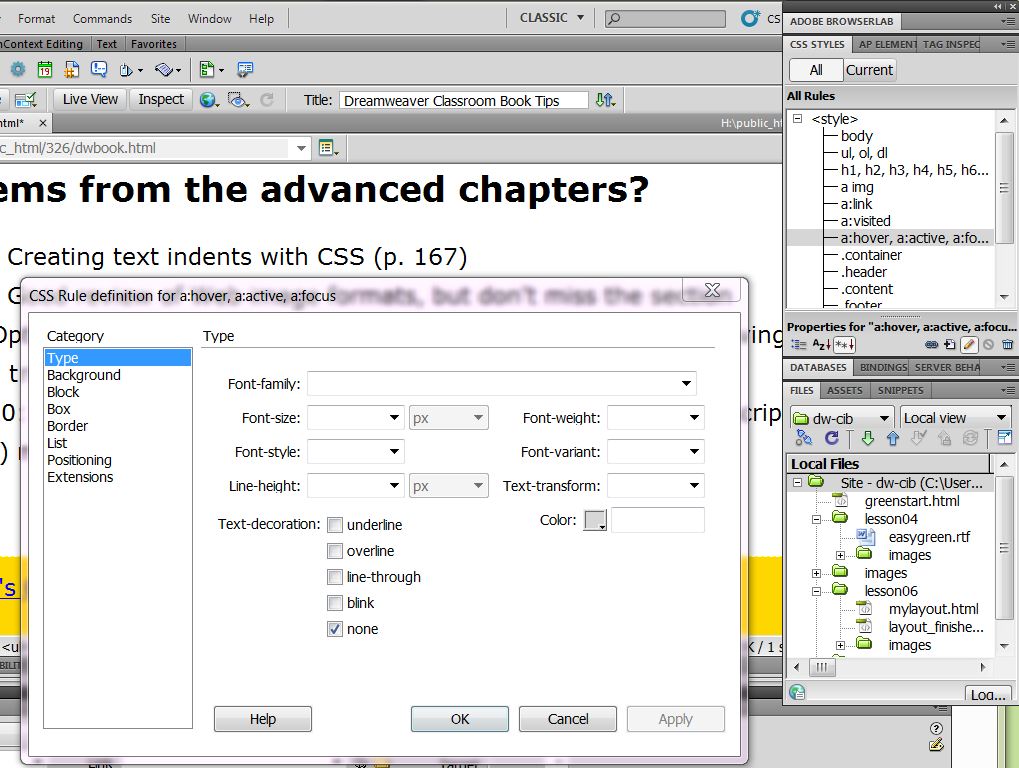The height and width of the screenshot is (768, 1019).
Task: Open the Format menu
Action: click(36, 19)
